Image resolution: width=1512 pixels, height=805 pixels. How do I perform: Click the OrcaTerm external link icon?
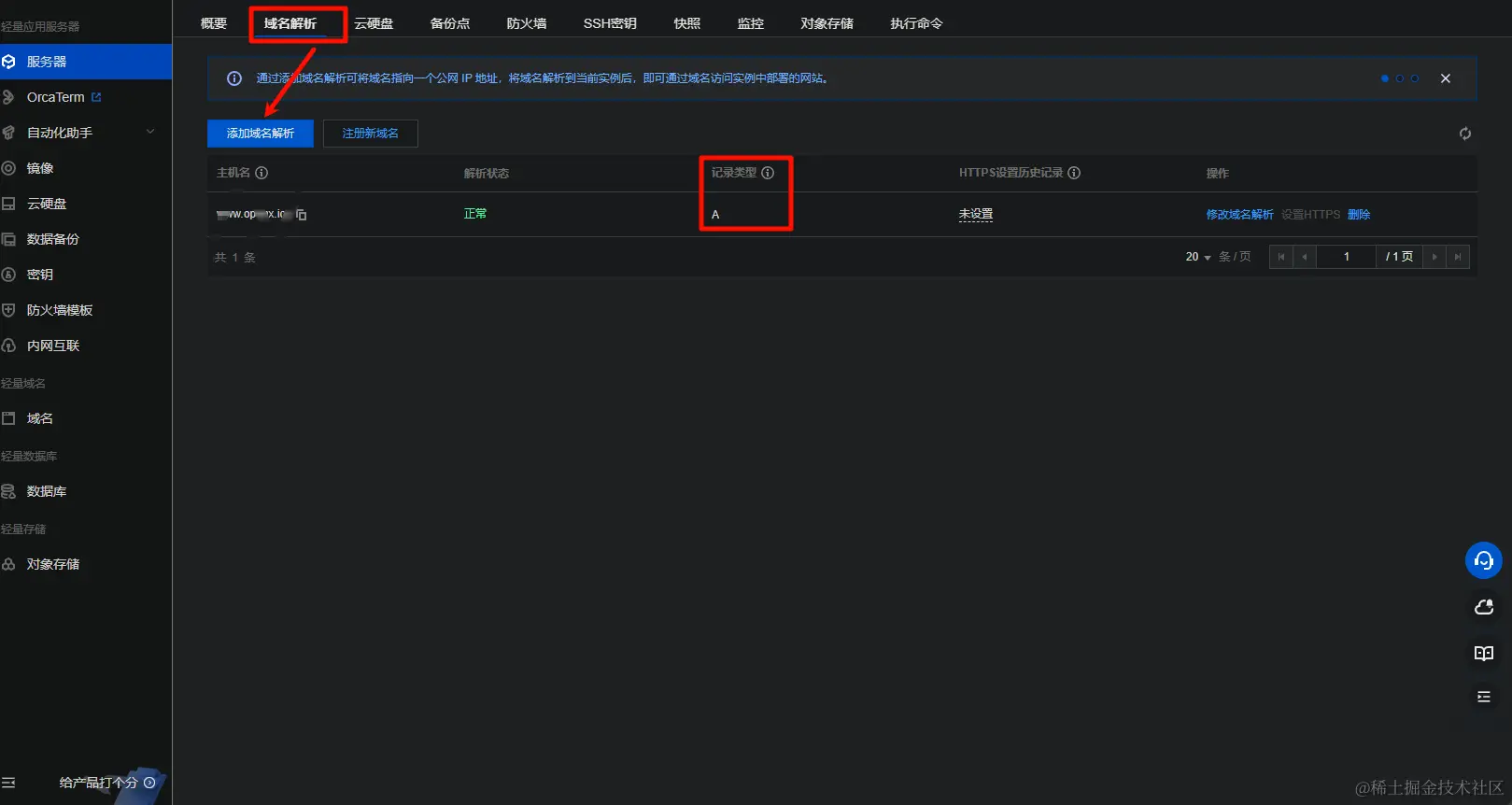pyautogui.click(x=96, y=97)
